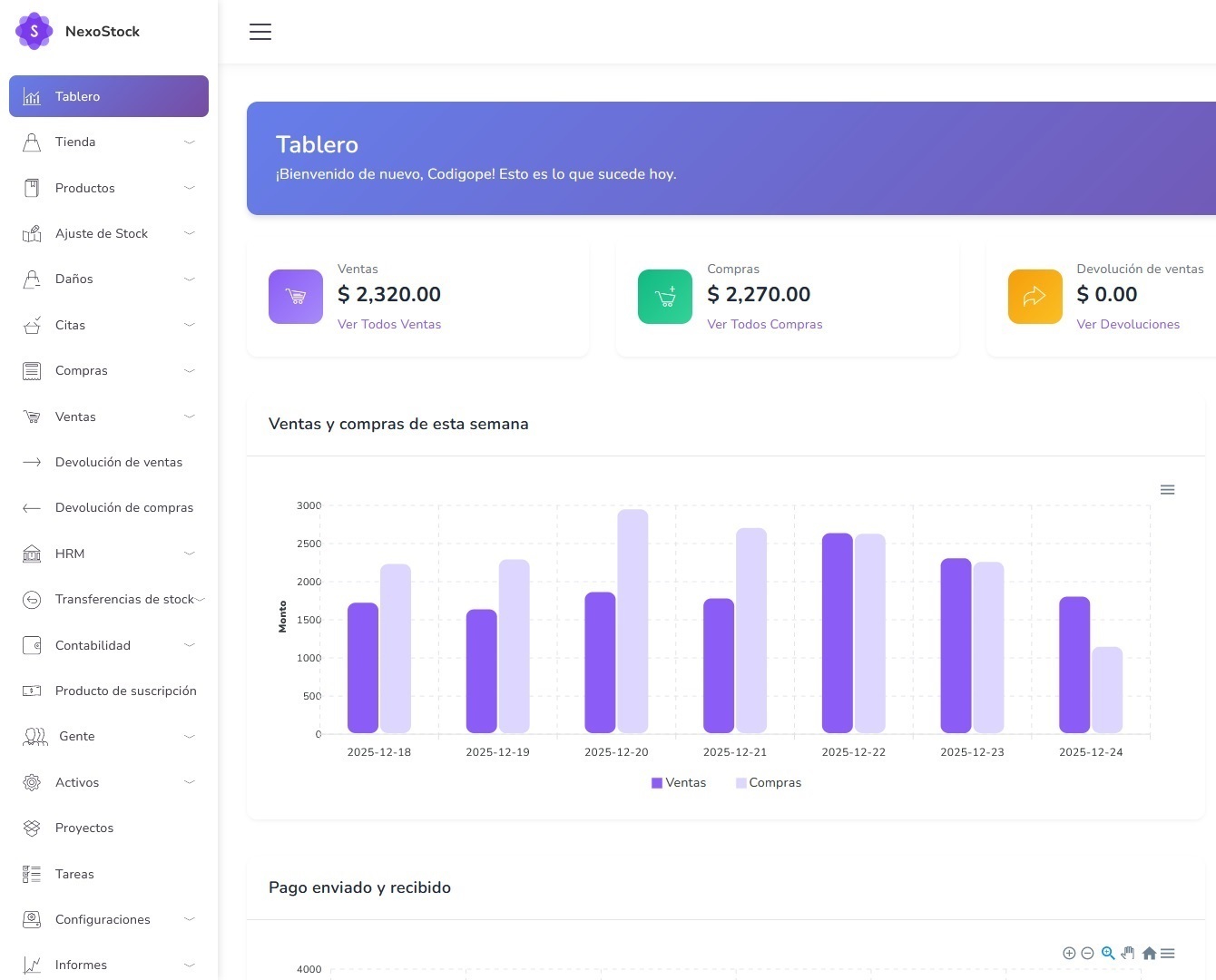This screenshot has width=1216, height=980.
Task: Click the chart zoom-out minus icon
Action: click(1087, 953)
